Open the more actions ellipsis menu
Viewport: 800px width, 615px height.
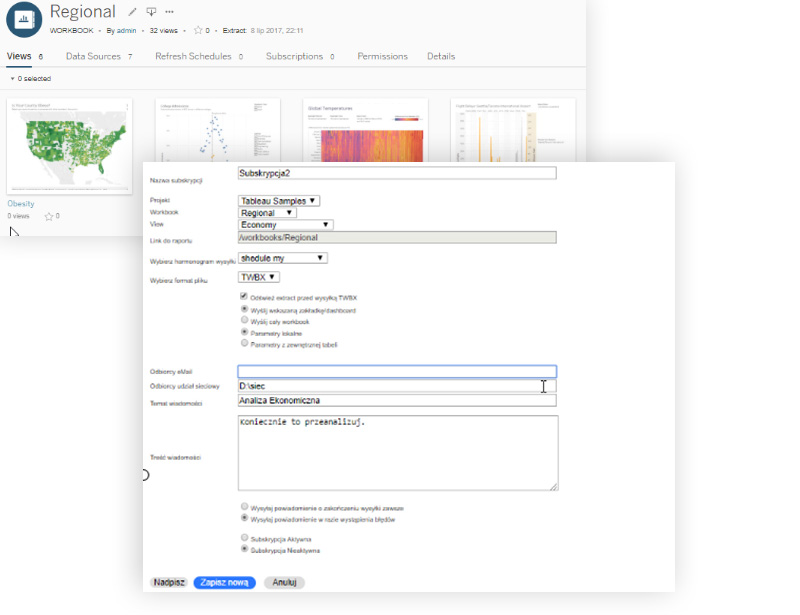pyautogui.click(x=169, y=11)
